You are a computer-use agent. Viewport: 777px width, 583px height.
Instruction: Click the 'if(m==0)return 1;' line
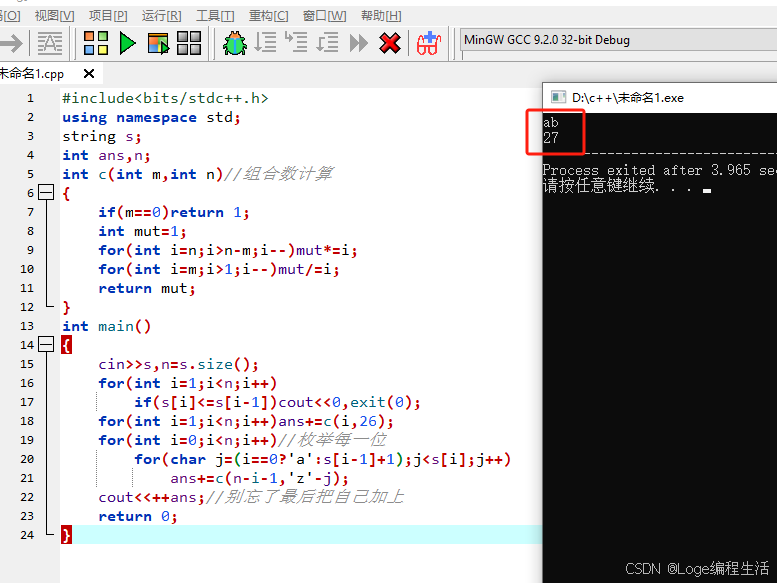pos(173,212)
